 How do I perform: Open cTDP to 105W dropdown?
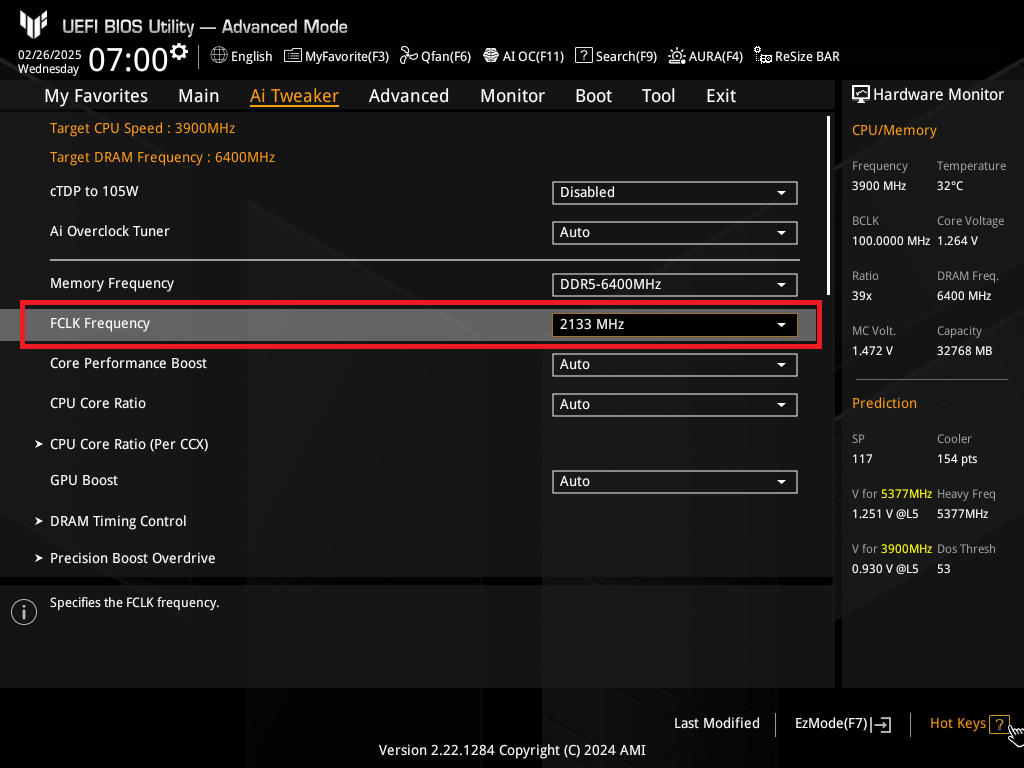(675, 193)
